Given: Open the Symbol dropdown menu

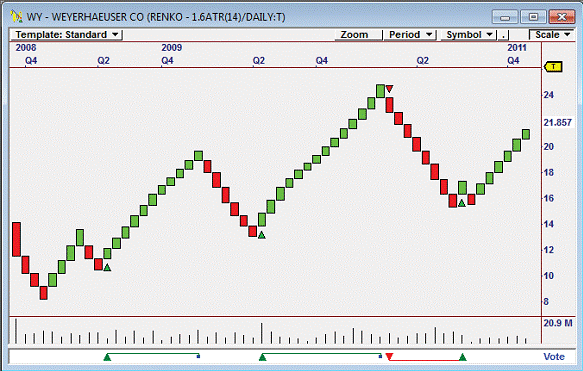Looking at the screenshot, I should tap(469, 35).
